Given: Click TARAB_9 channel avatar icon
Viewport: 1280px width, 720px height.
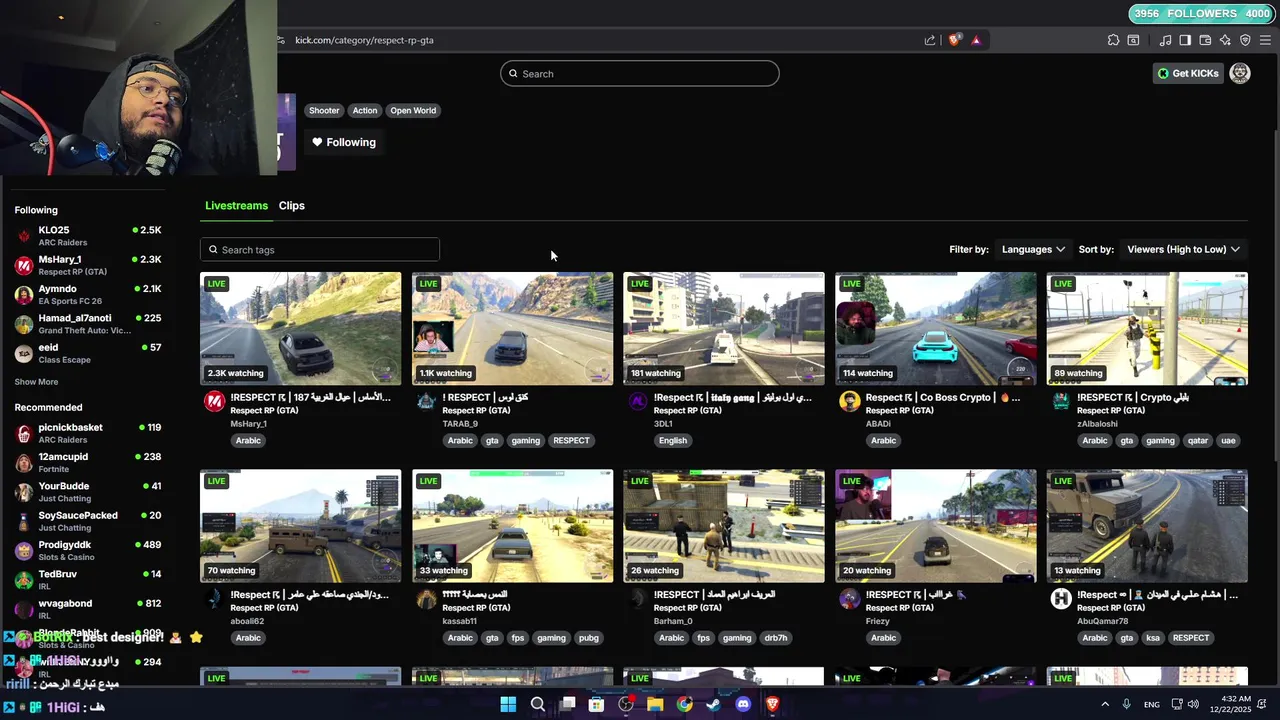Looking at the screenshot, I should [426, 402].
